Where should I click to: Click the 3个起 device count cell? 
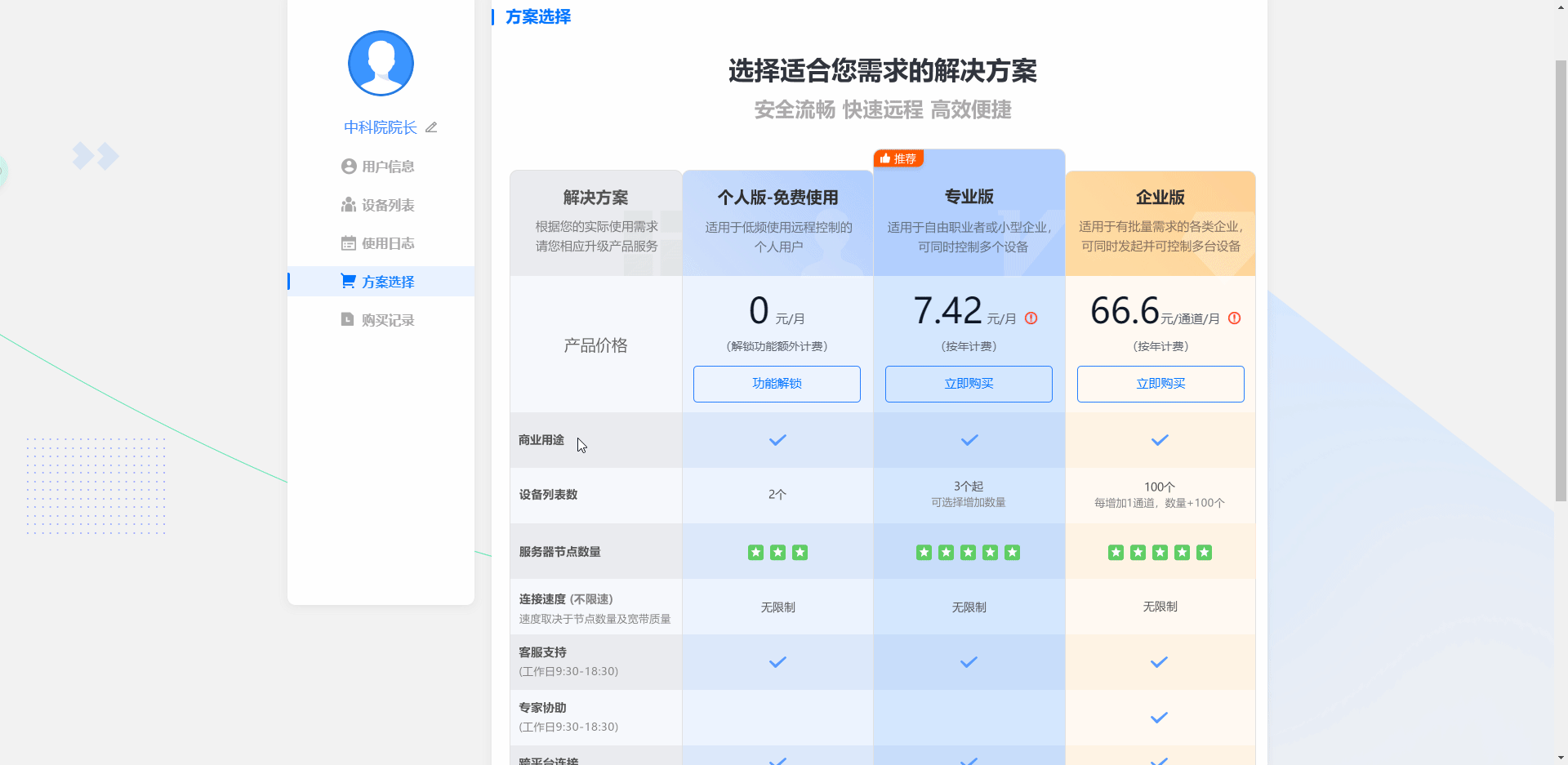click(x=969, y=486)
